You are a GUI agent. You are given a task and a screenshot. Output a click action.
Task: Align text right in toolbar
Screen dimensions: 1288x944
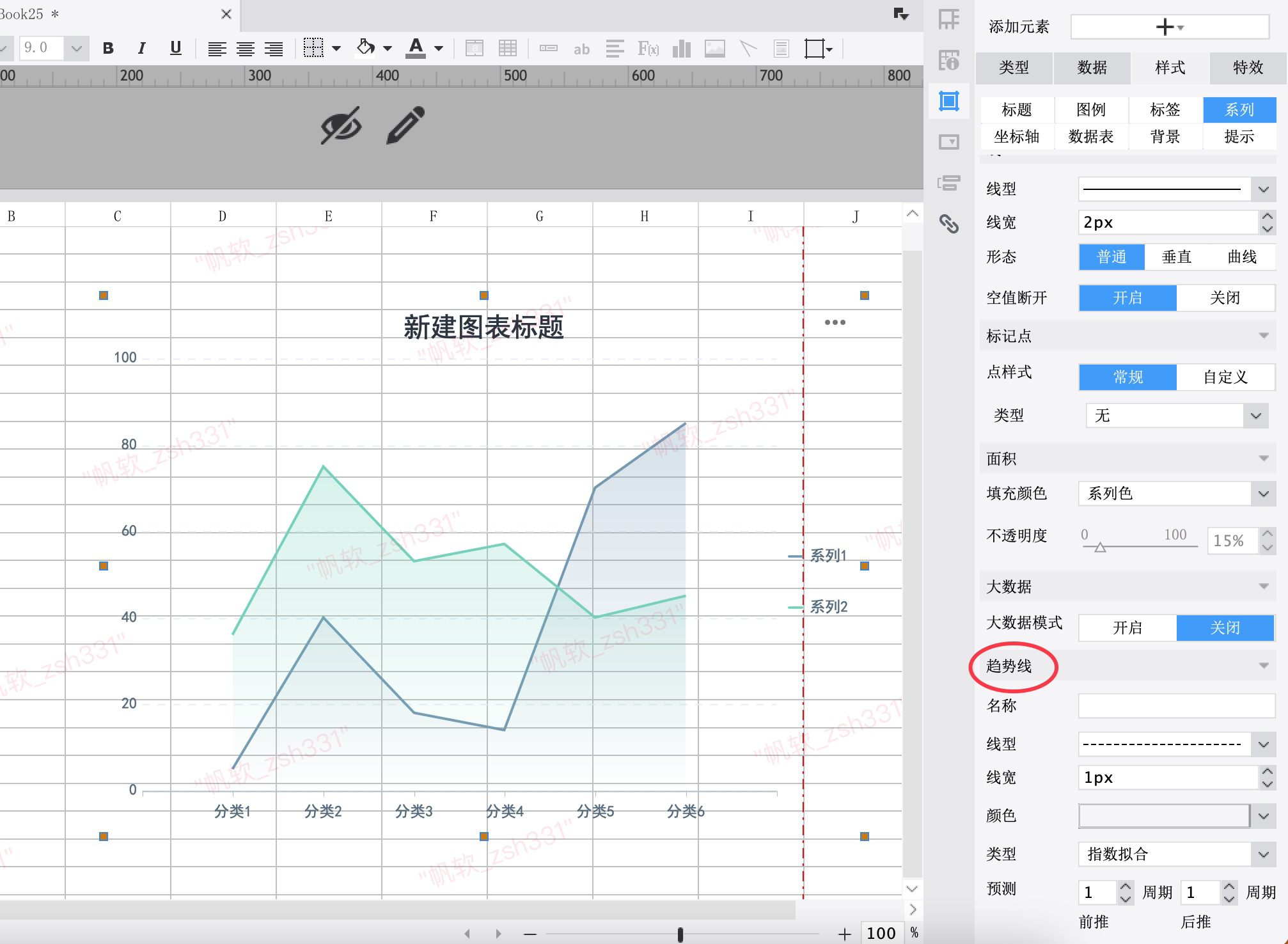click(x=274, y=49)
